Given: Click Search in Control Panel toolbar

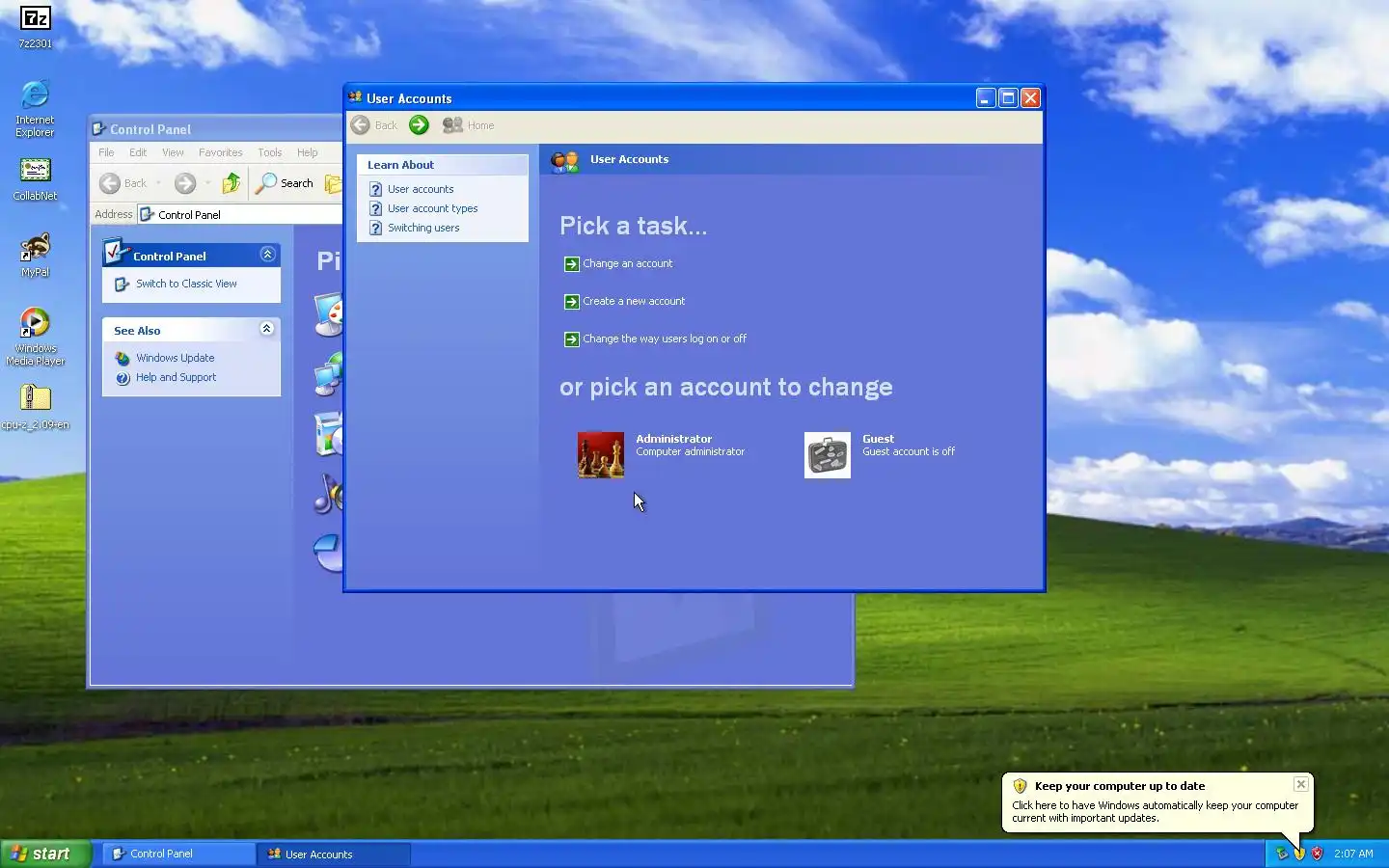Looking at the screenshot, I should 285,183.
